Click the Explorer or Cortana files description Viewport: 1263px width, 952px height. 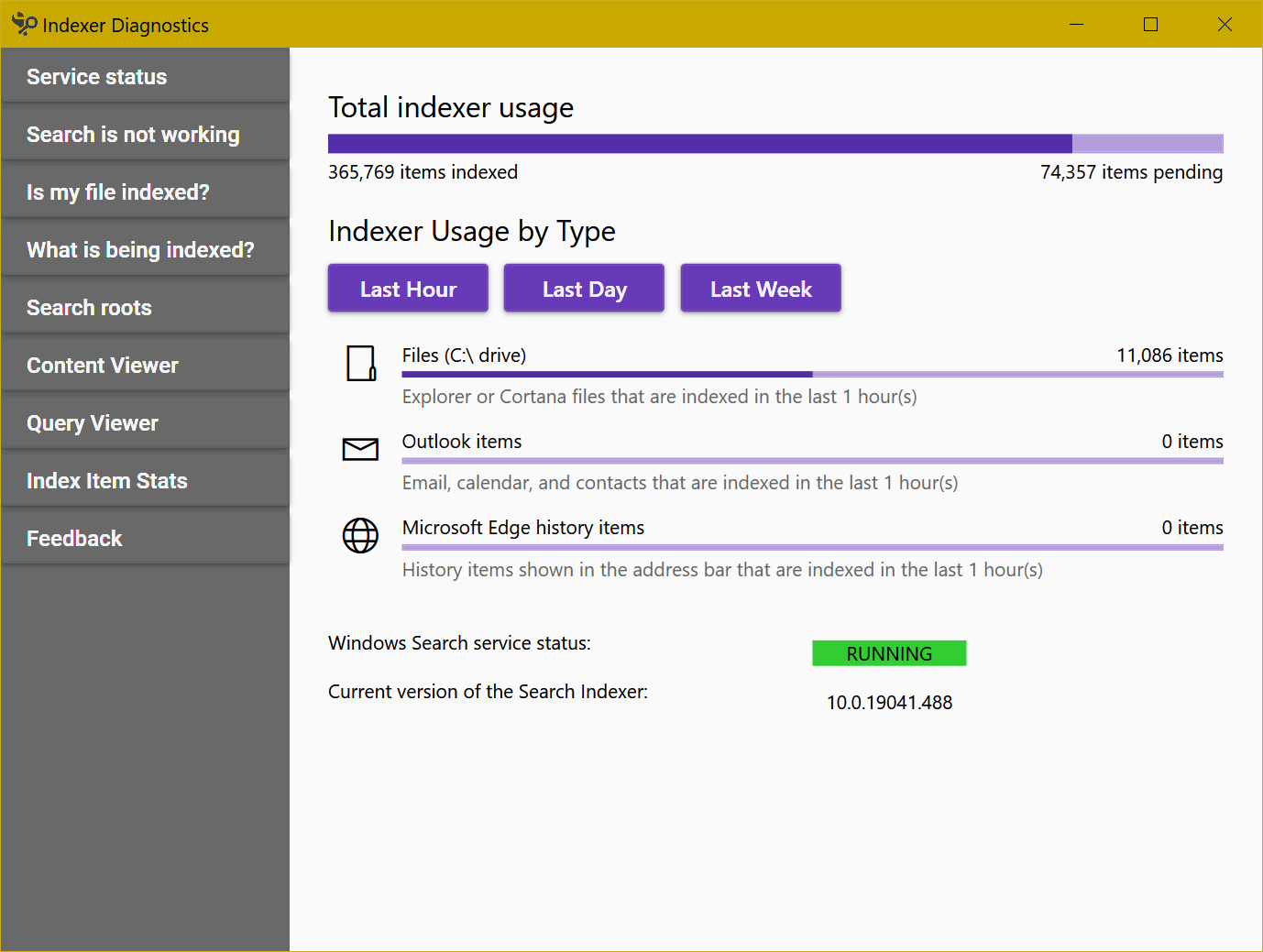tap(660, 397)
